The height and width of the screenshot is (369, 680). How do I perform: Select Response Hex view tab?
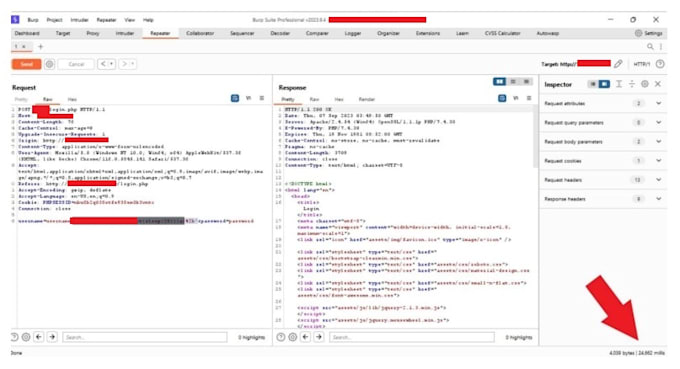[339, 99]
